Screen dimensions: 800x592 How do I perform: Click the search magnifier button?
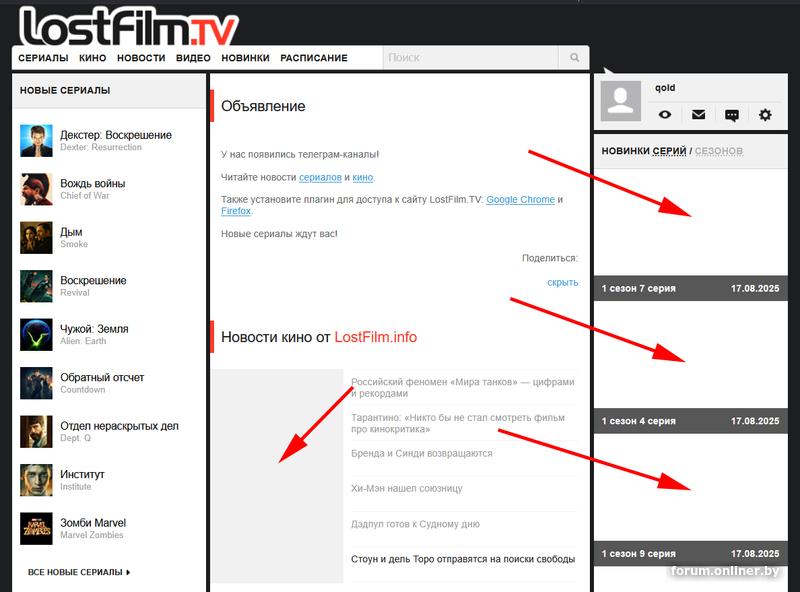pyautogui.click(x=574, y=58)
